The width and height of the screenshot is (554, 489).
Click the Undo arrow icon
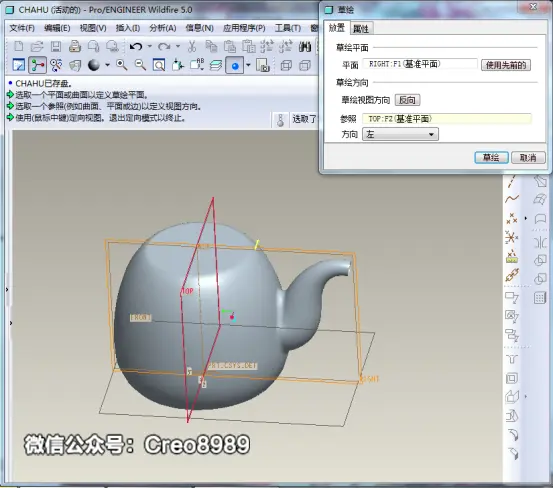[136, 46]
